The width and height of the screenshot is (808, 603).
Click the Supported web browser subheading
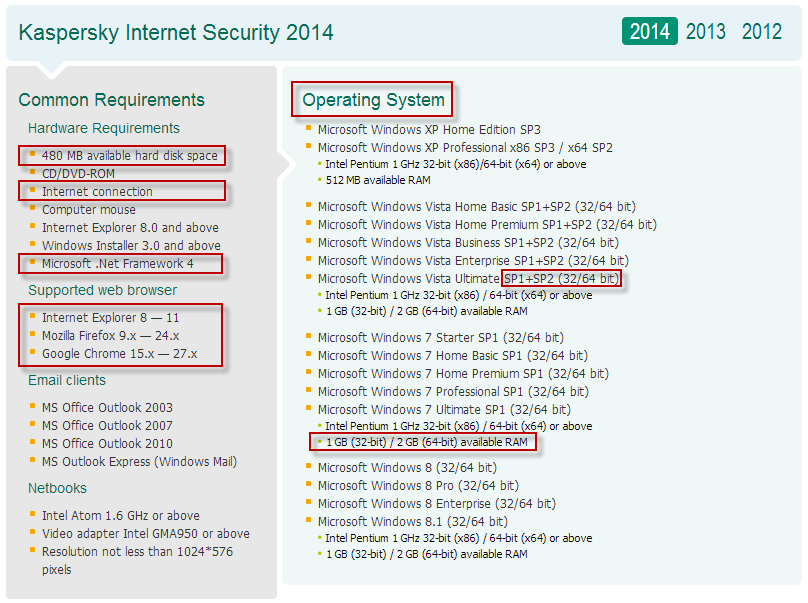point(102,290)
